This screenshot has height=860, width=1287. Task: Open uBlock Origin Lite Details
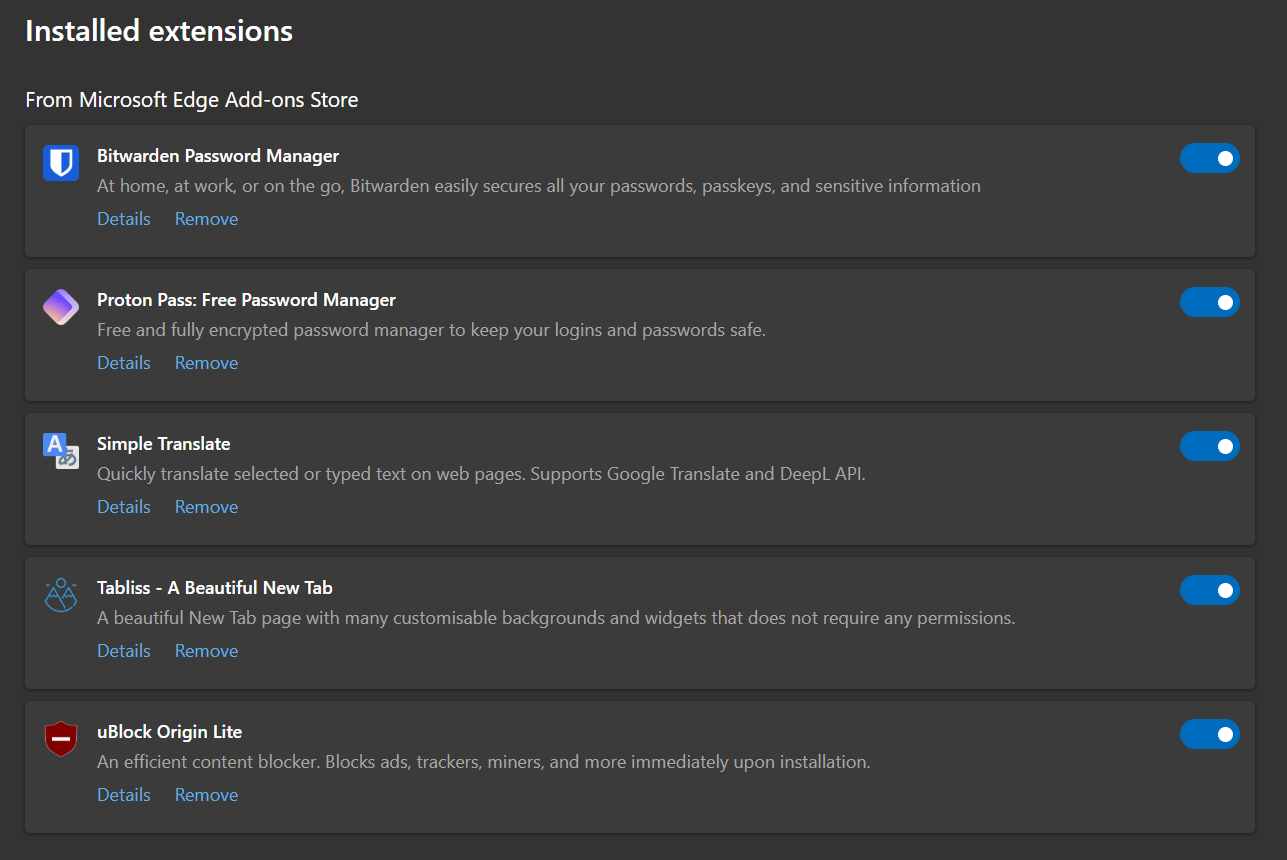click(x=124, y=795)
